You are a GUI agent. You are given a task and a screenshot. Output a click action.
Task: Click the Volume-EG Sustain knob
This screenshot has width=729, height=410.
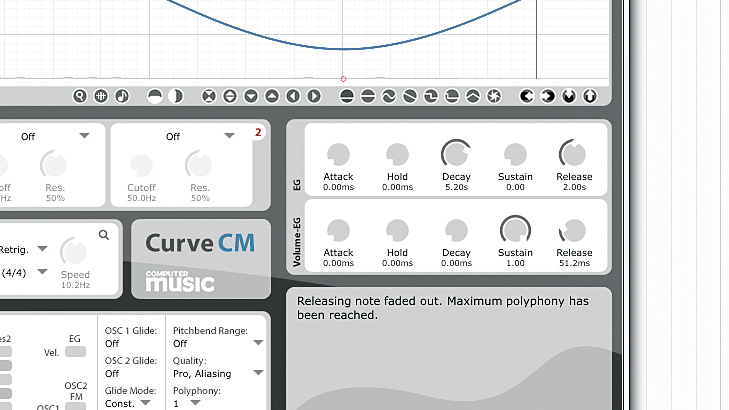[x=515, y=229]
